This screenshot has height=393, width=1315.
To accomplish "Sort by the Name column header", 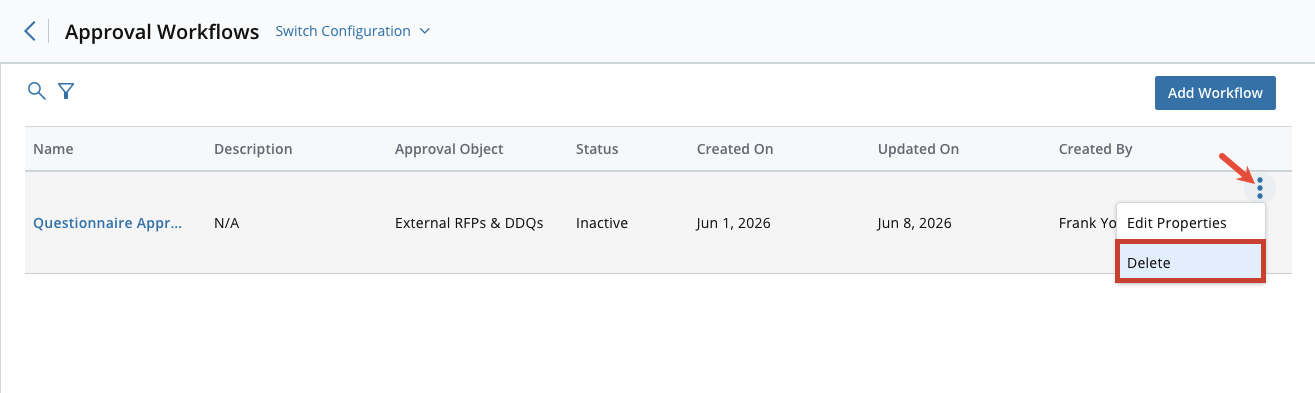I will coord(53,149).
